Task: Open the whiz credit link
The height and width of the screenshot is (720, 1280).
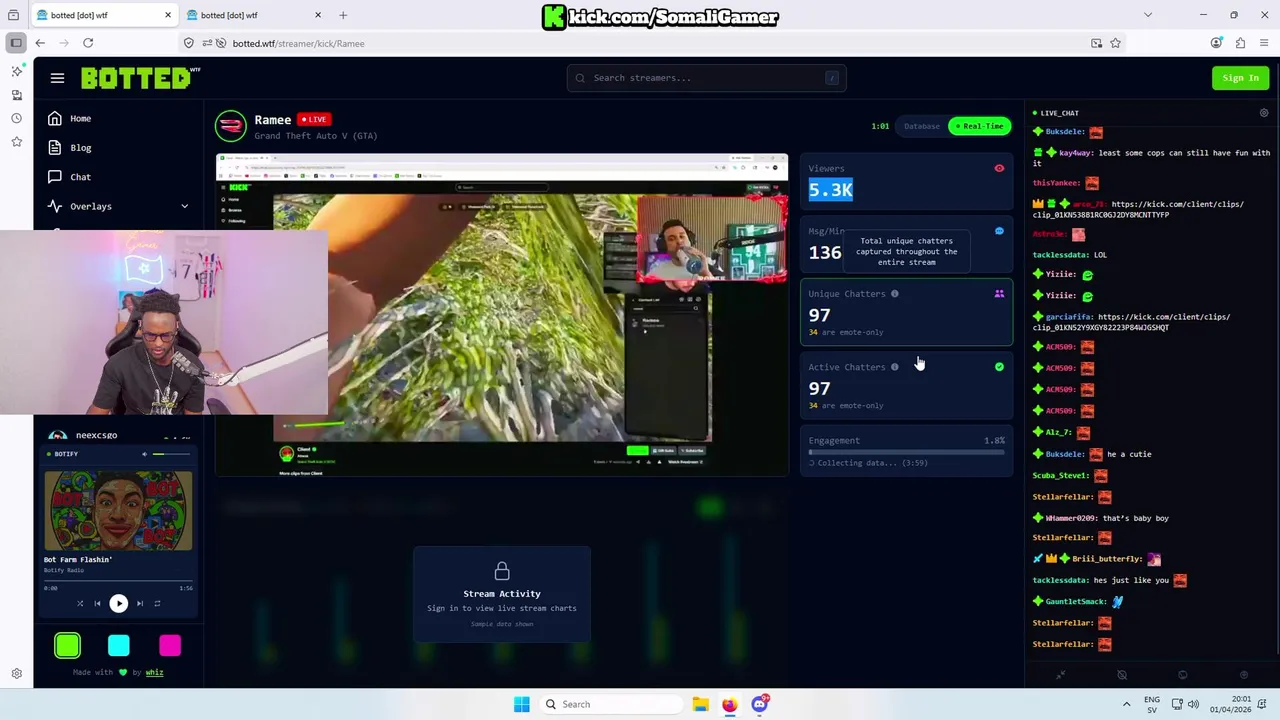Action: pyautogui.click(x=154, y=672)
